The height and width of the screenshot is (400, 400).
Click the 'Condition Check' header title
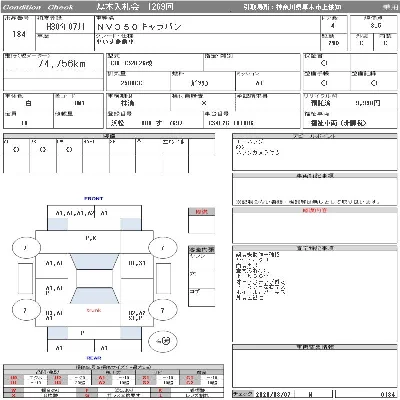click(38, 7)
